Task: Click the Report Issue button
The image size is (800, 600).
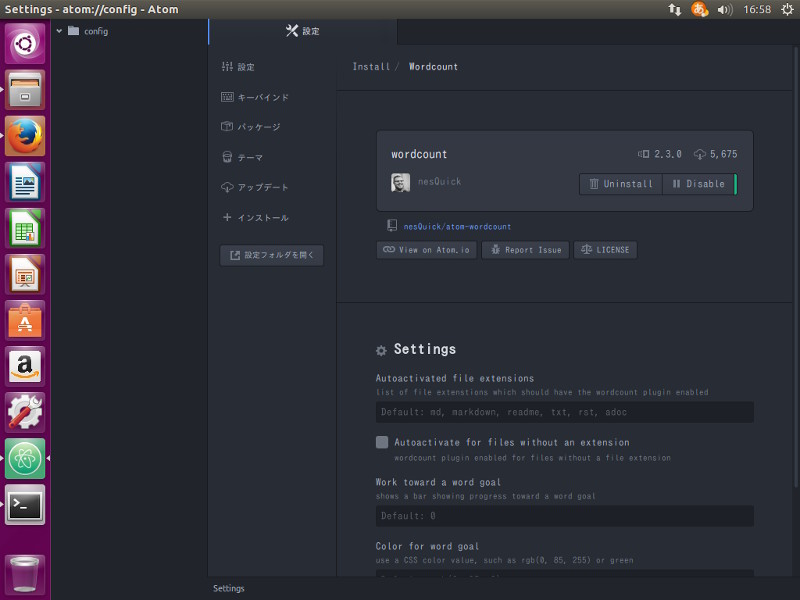Action: [526, 250]
